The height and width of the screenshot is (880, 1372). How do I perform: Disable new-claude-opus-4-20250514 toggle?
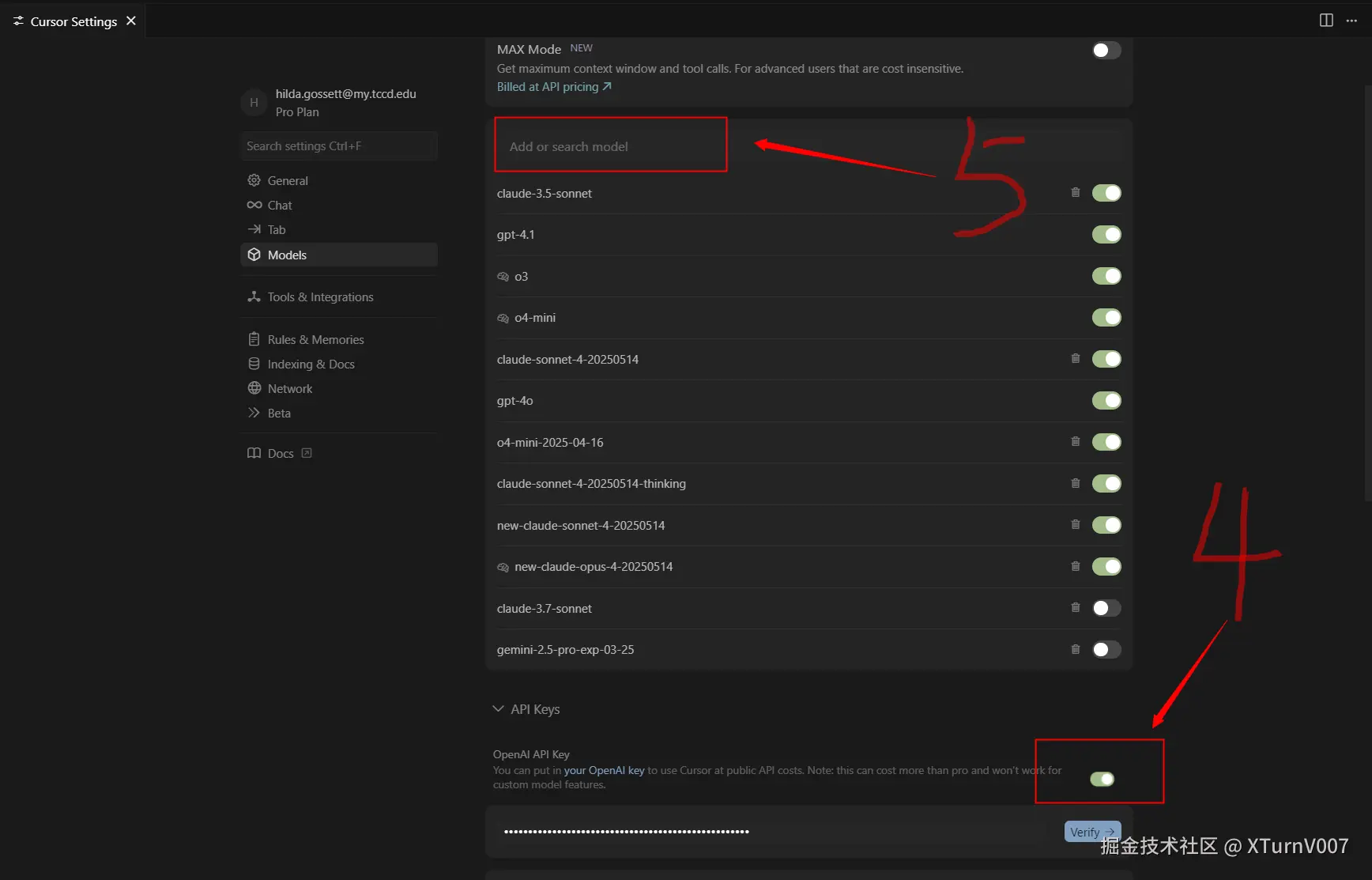tap(1106, 567)
